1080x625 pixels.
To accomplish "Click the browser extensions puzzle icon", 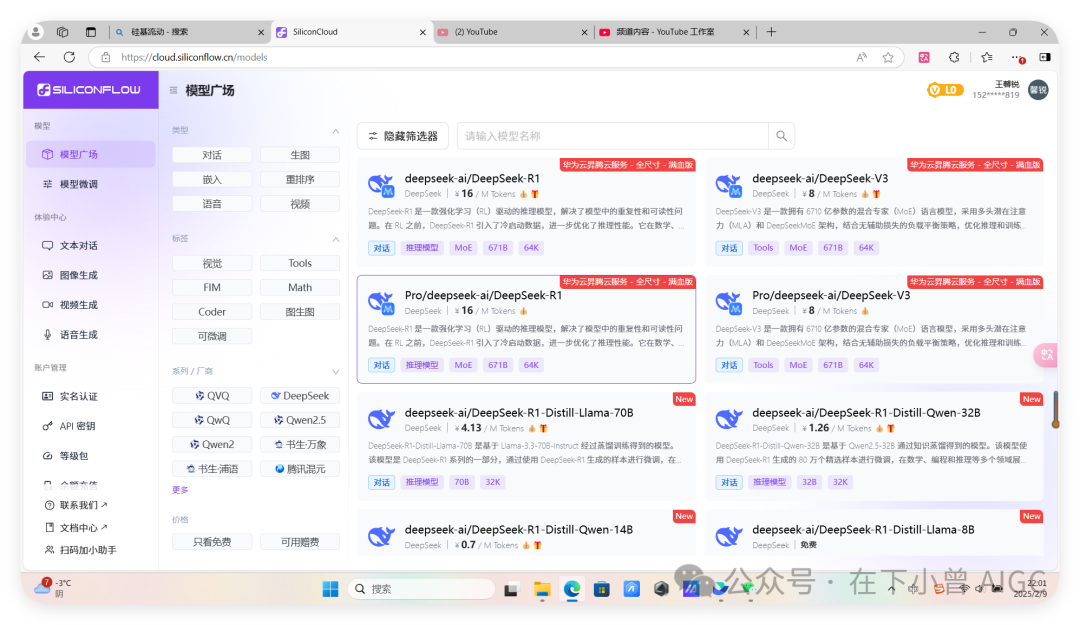I will click(954, 57).
